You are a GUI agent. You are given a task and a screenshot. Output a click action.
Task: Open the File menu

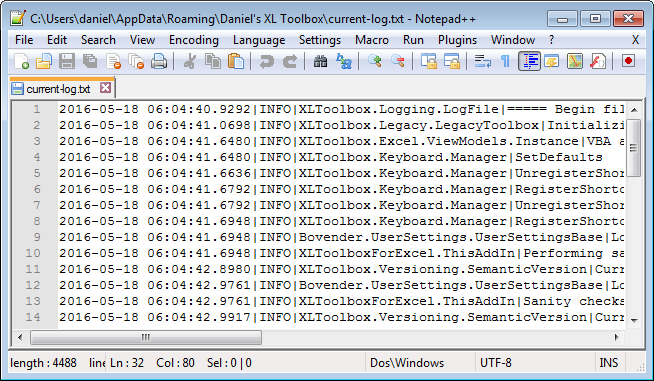point(24,40)
